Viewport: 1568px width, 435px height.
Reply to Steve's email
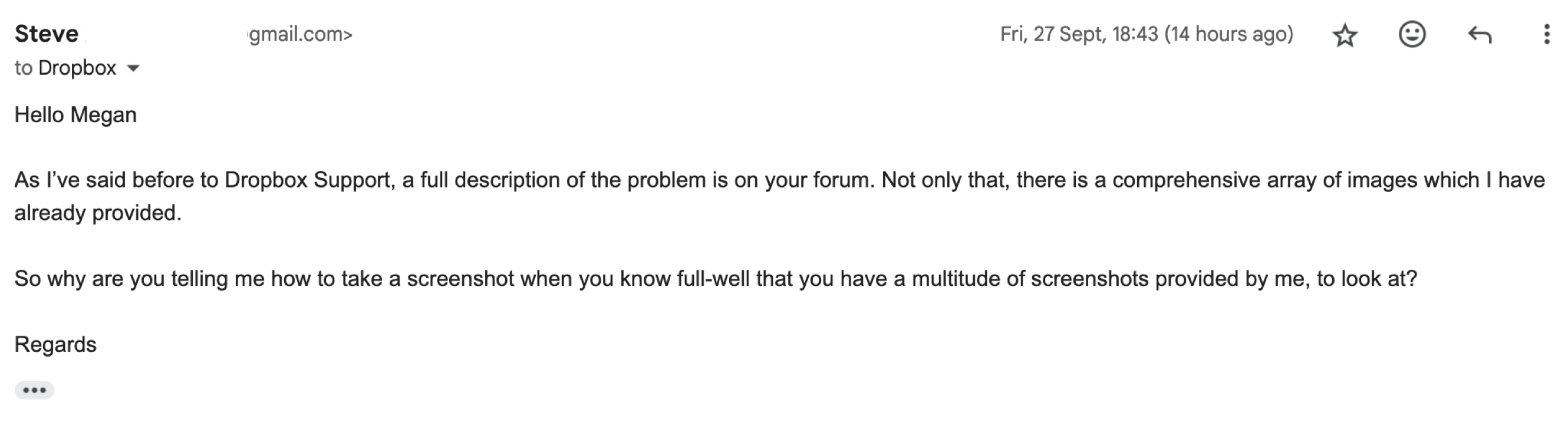(x=1479, y=35)
